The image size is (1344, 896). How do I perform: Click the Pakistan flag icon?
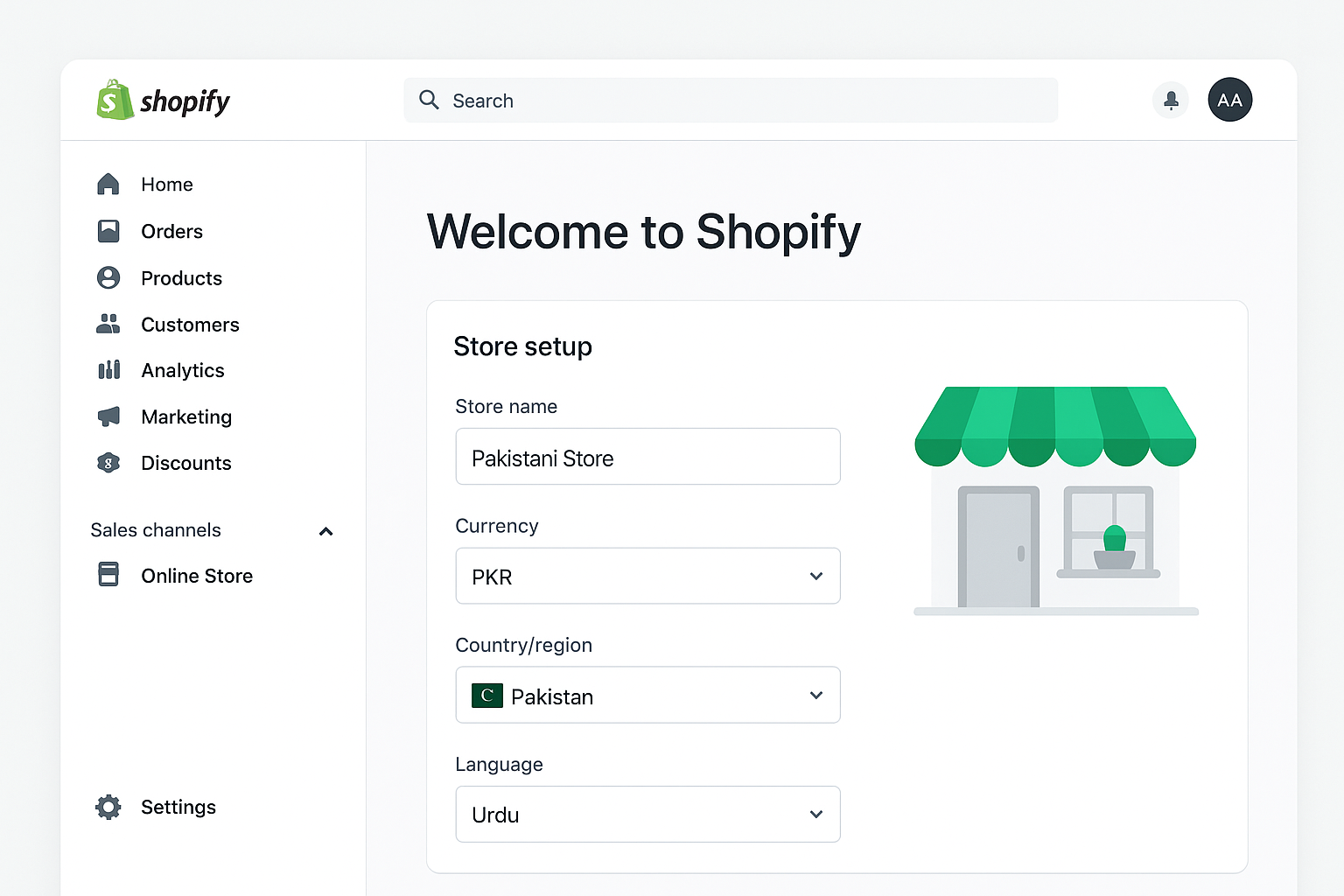pos(487,696)
